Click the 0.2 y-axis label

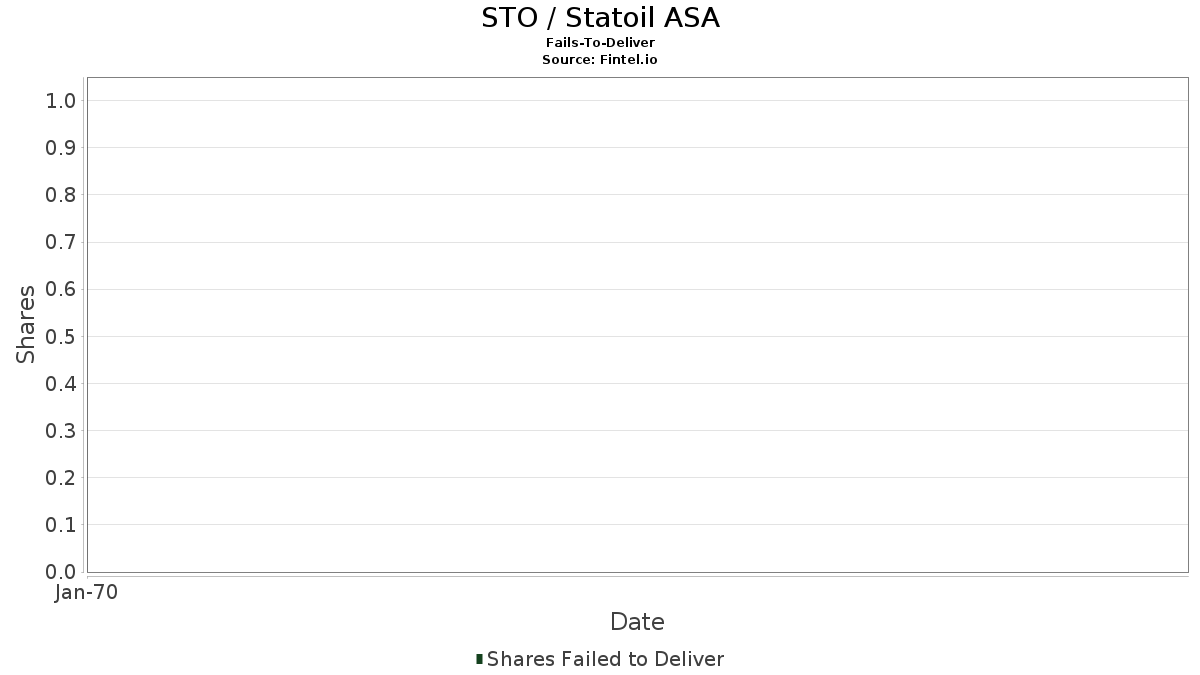pyautogui.click(x=61, y=478)
